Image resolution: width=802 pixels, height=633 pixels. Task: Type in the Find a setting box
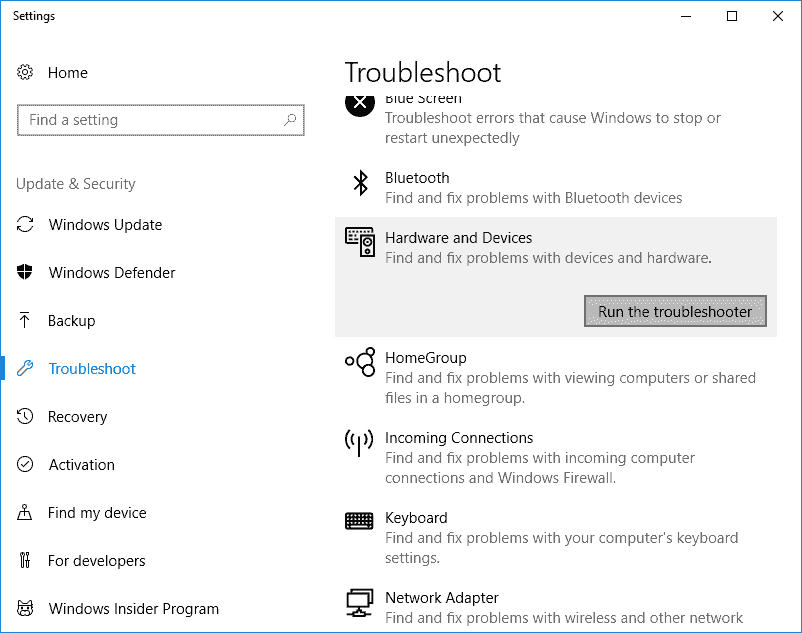point(150,120)
